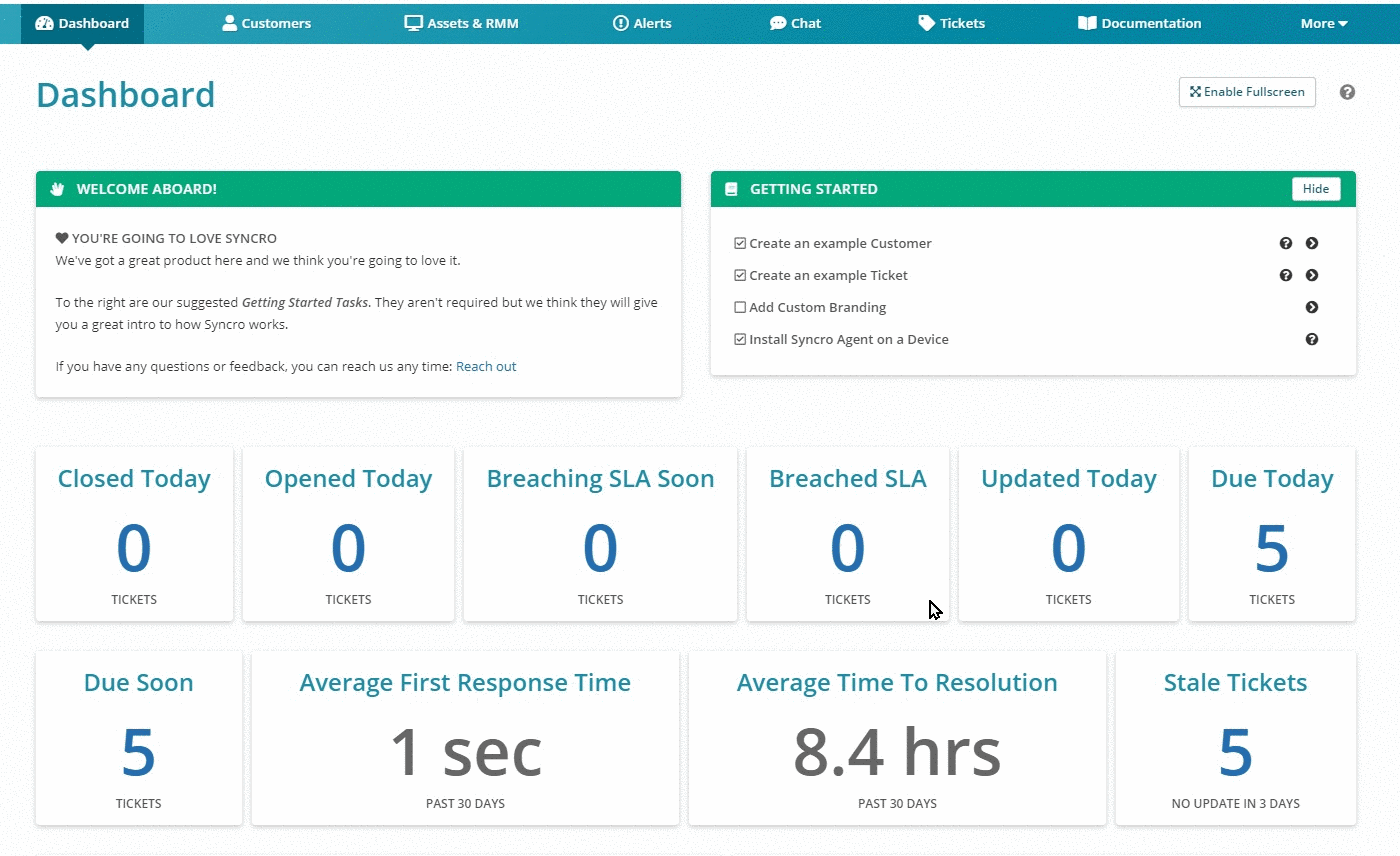1400x856 pixels.
Task: Open Assets & RMM tab
Action: point(461,23)
